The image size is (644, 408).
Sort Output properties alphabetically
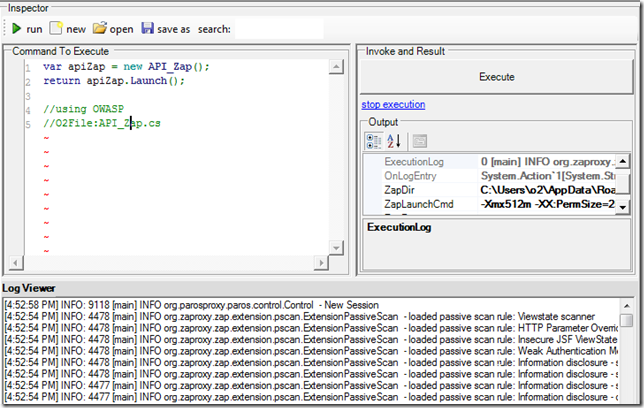click(x=393, y=141)
